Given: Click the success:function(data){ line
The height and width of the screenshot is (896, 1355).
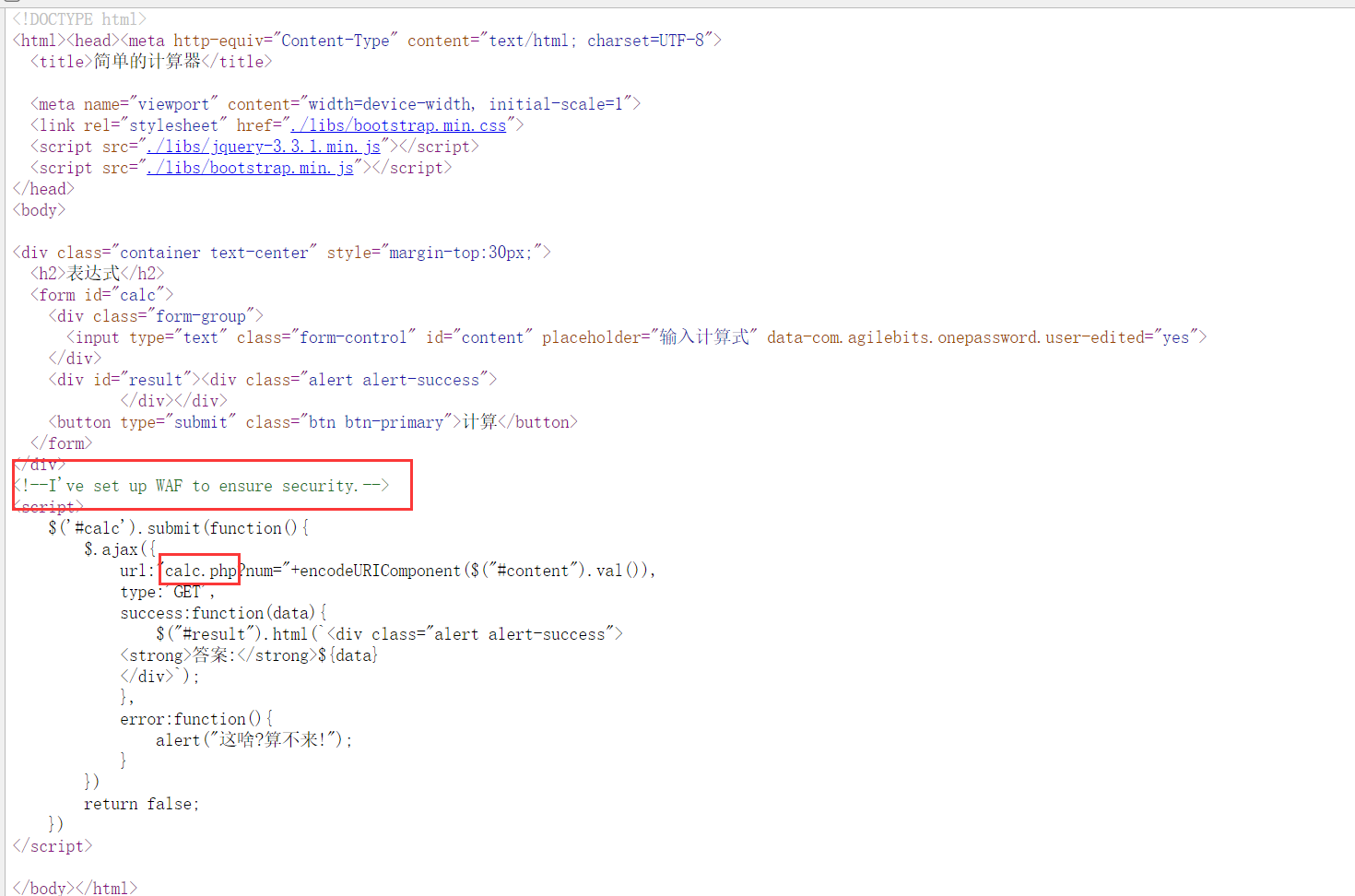Looking at the screenshot, I should pos(224,613).
